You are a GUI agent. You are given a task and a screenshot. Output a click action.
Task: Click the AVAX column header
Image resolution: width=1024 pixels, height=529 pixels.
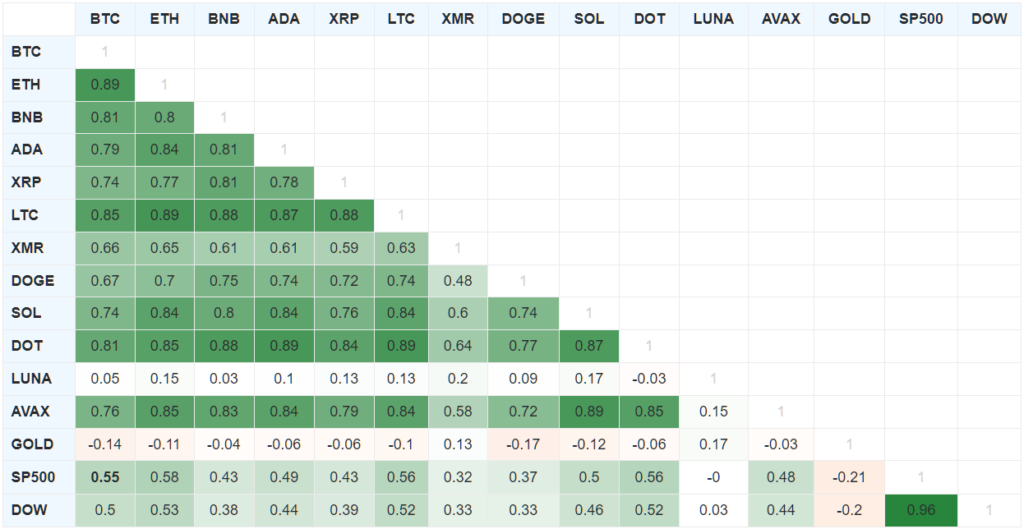[780, 19]
